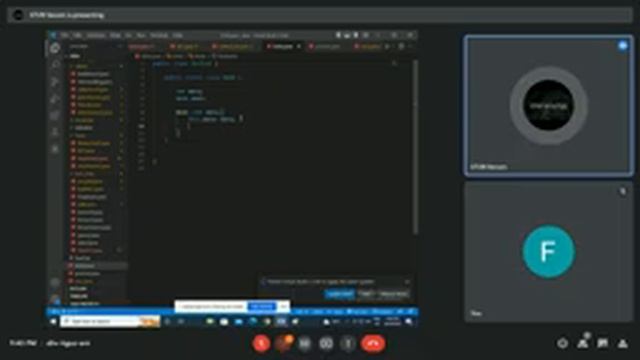Screen dimensions: 640x360
Task: Click Release Notes in the VS Code notification
Action: click(393, 294)
